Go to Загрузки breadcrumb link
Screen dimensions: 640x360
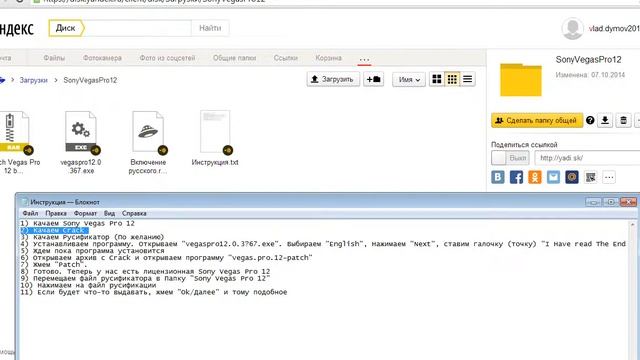(x=33, y=80)
